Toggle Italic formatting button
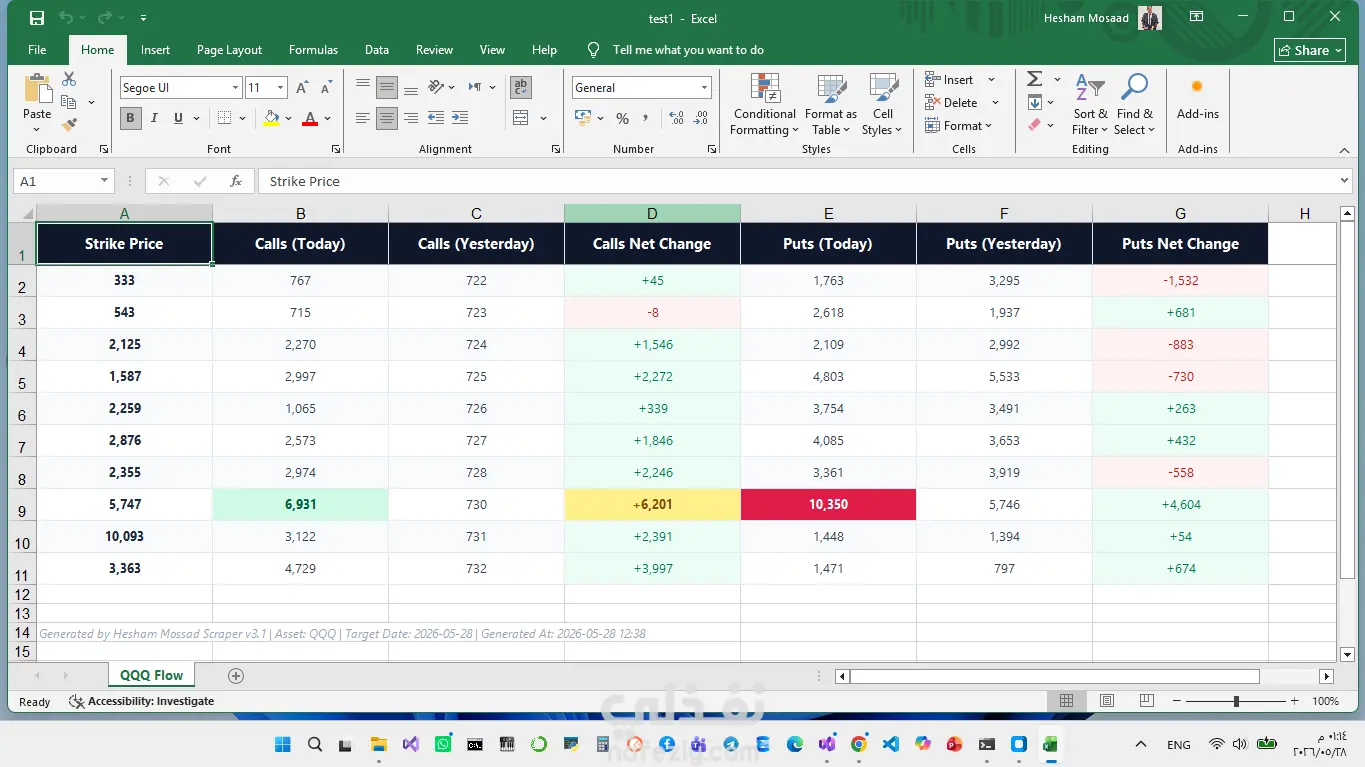1365x767 pixels. [x=154, y=118]
